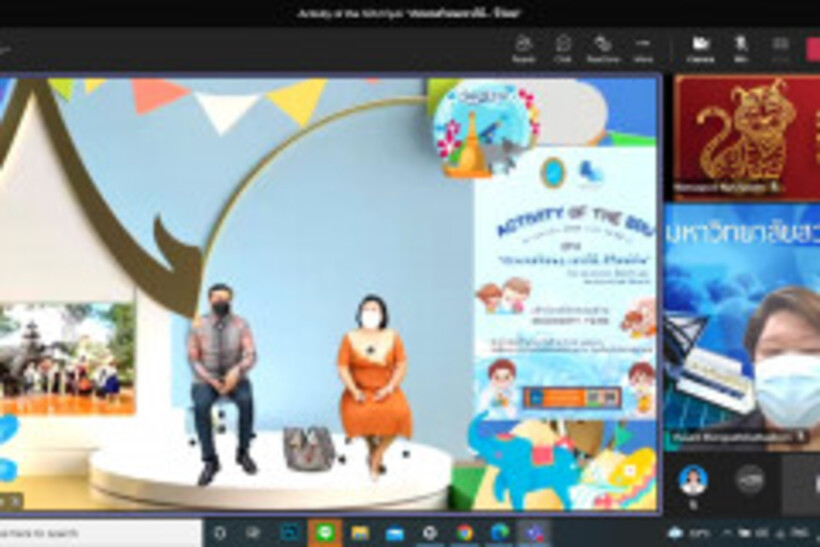This screenshot has height=547, width=820.
Task: Click the Share content button
Action: [780, 48]
